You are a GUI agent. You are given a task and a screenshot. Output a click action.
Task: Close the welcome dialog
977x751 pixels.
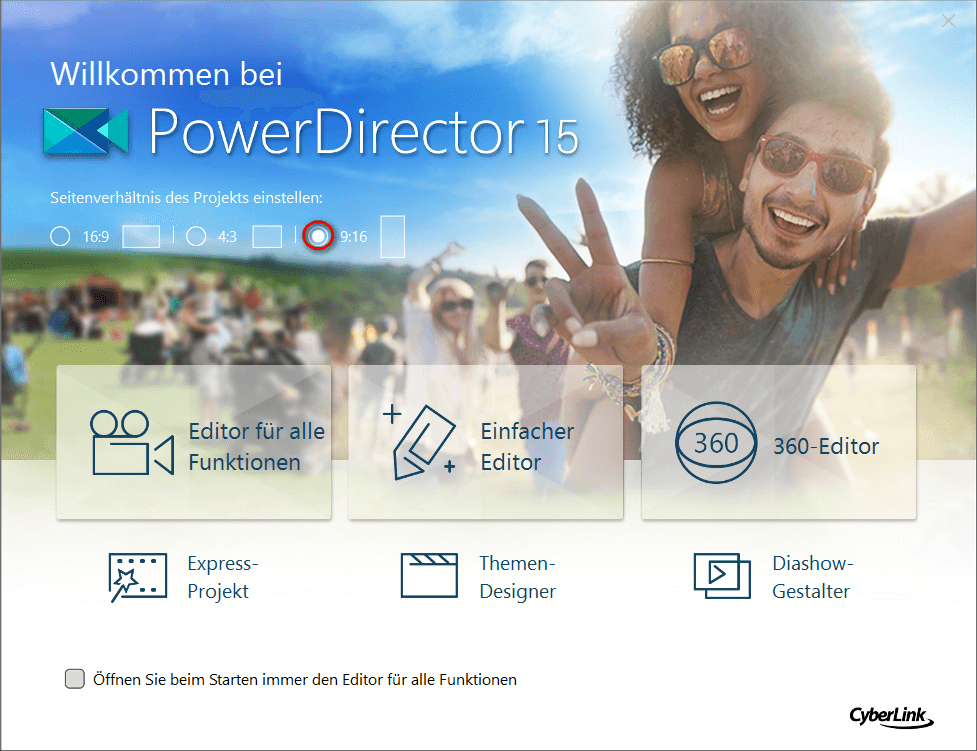click(x=948, y=21)
